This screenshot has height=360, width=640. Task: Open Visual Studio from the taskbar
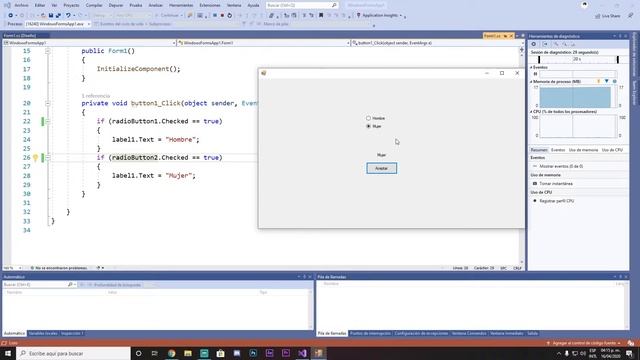click(302, 353)
